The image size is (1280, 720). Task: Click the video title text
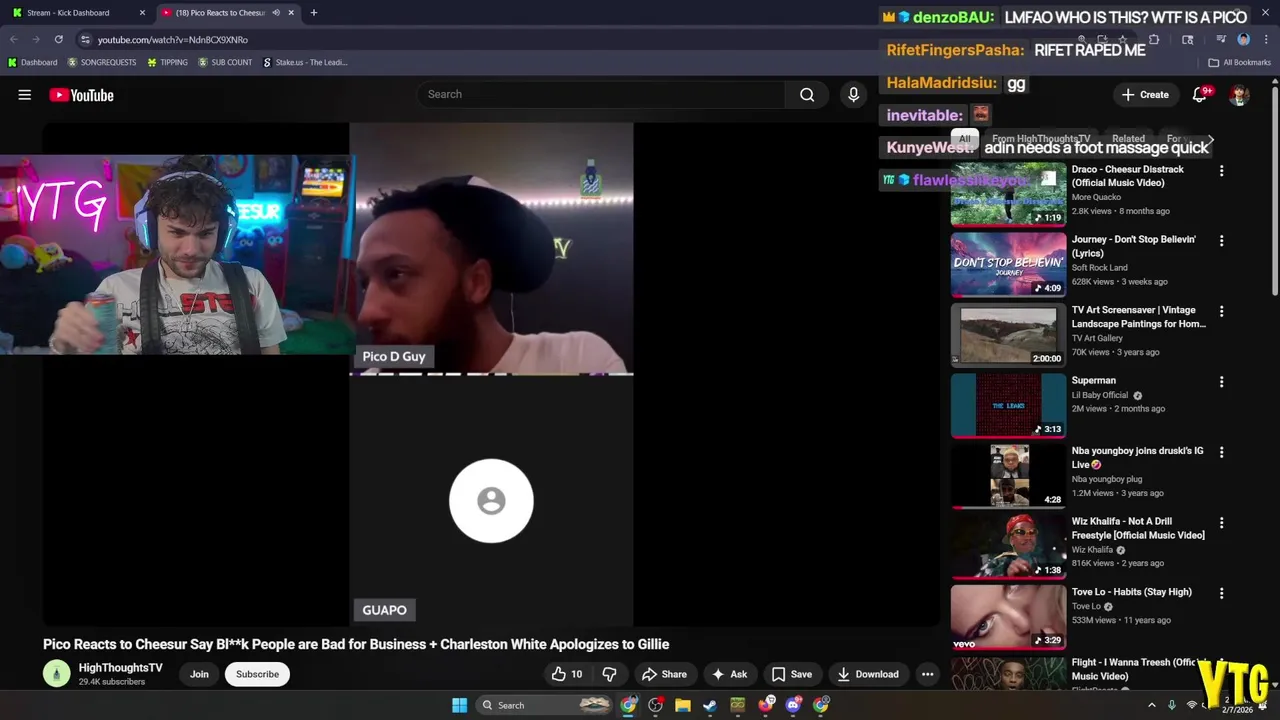[356, 644]
